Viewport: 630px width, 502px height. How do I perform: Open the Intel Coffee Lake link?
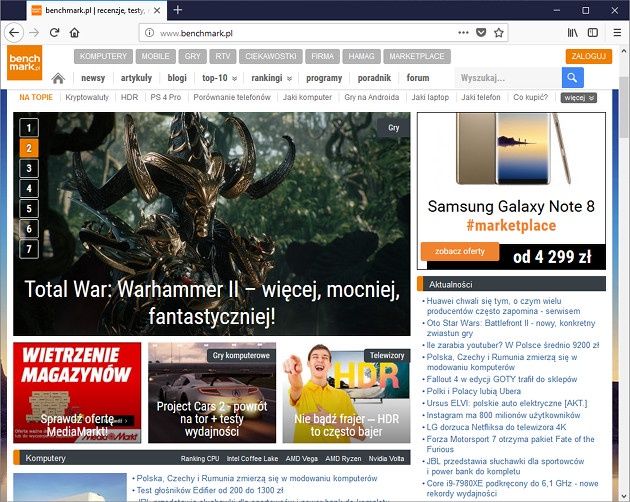(252, 459)
